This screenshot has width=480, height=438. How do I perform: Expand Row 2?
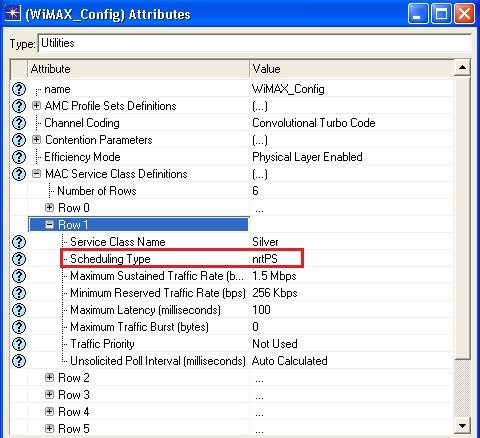(49, 378)
